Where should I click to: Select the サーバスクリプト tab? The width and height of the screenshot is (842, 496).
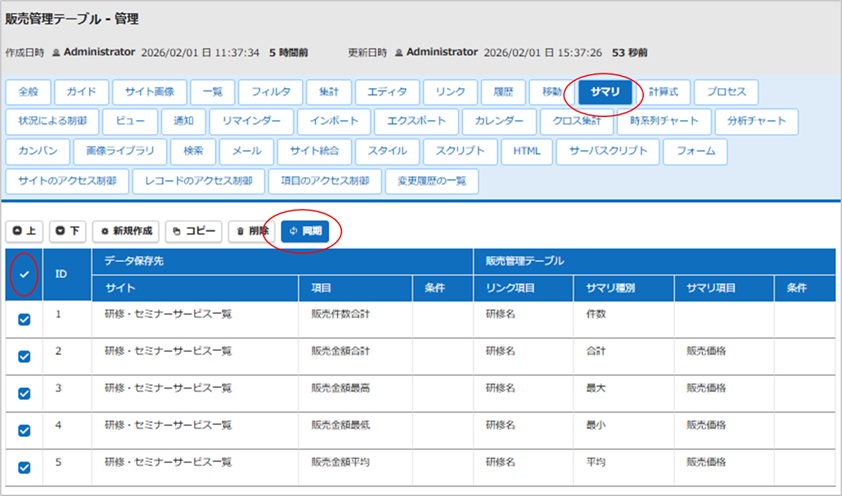(x=608, y=152)
